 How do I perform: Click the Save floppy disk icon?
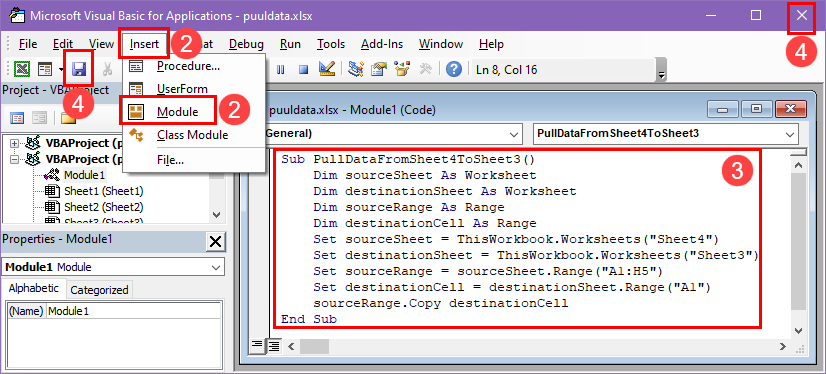[x=79, y=68]
